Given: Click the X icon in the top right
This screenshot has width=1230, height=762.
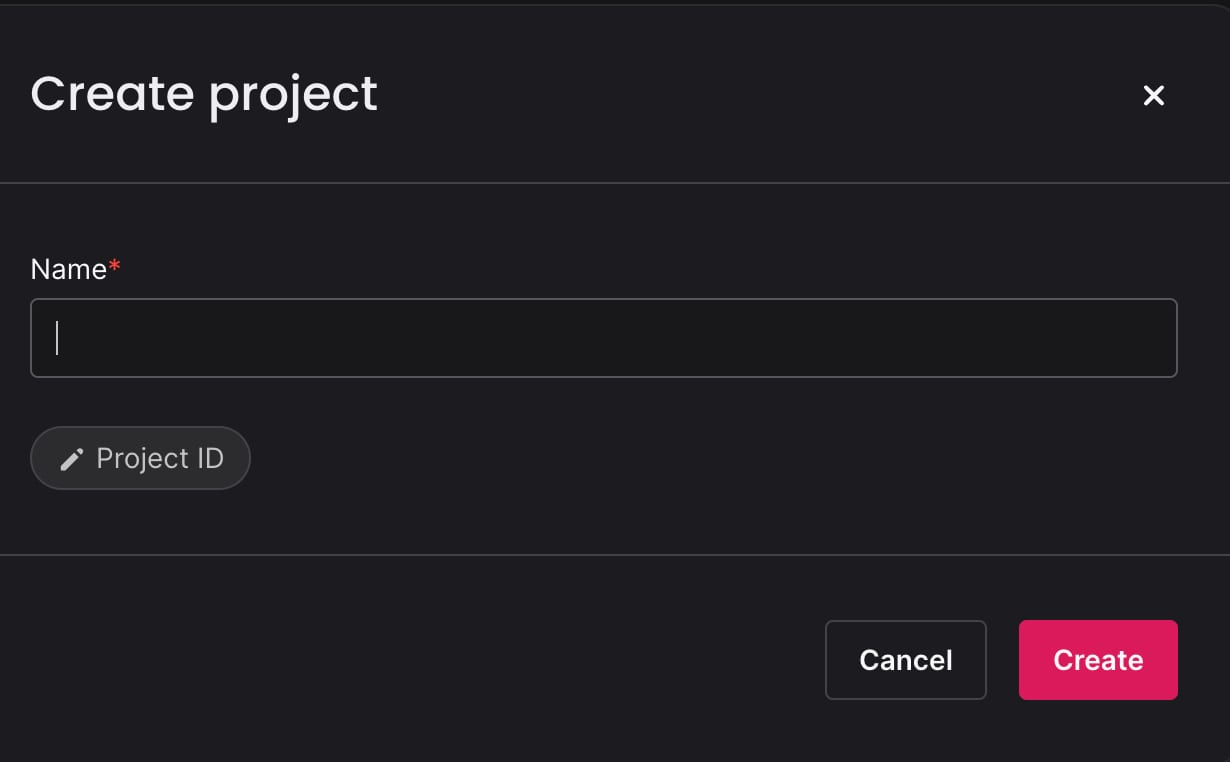Looking at the screenshot, I should pos(1154,95).
